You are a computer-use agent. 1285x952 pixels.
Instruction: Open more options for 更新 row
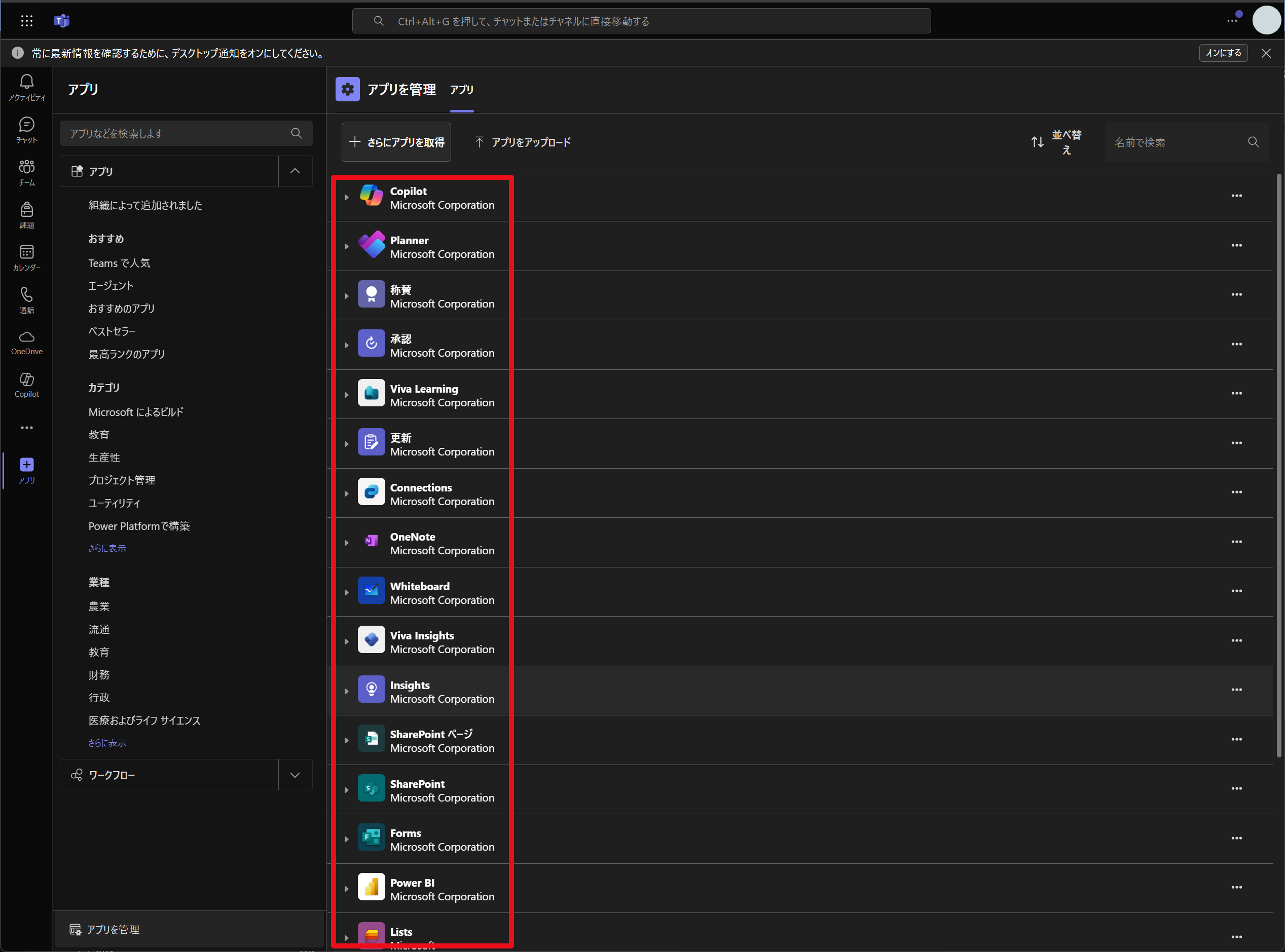point(1236,443)
